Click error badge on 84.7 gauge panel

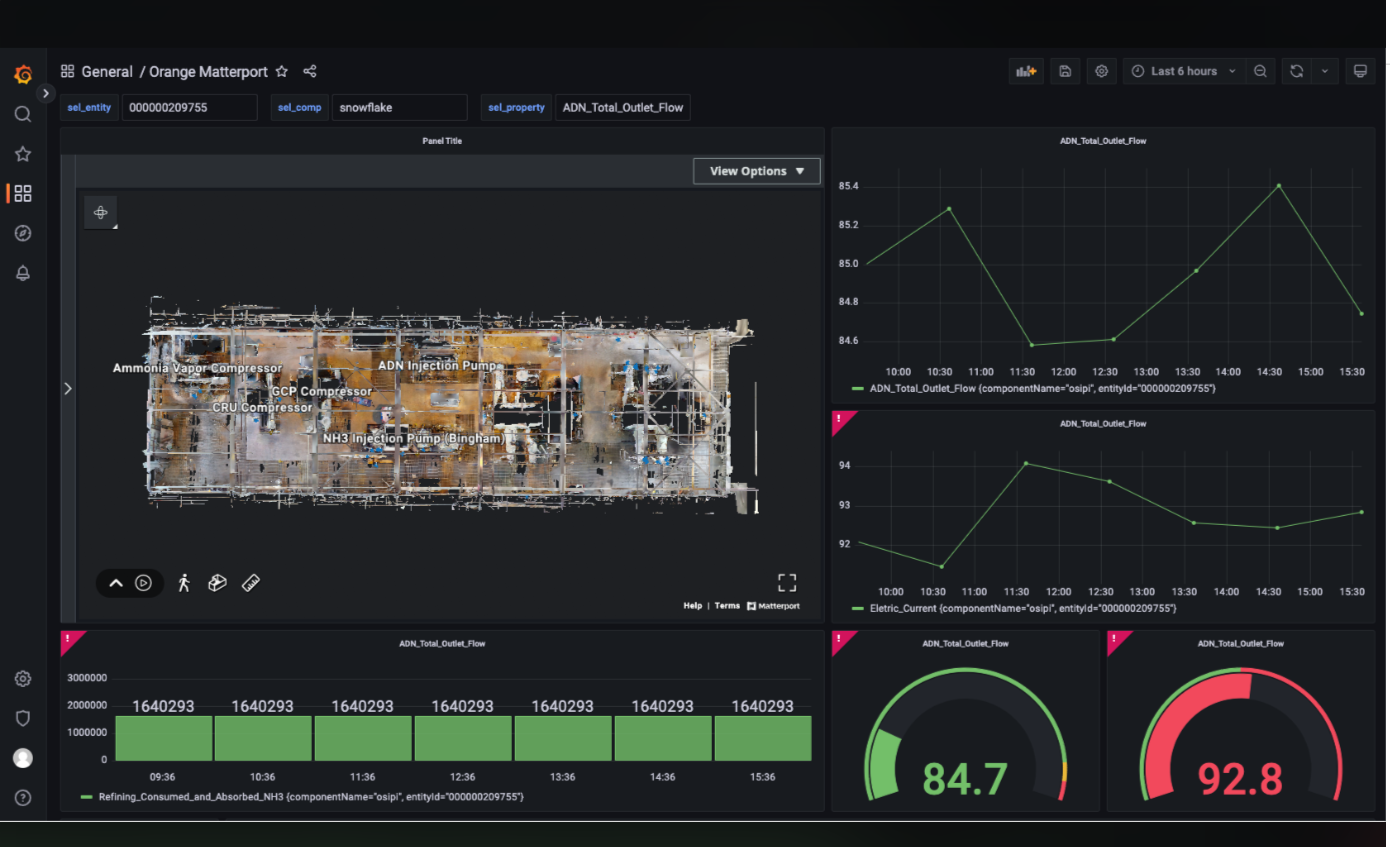(839, 638)
